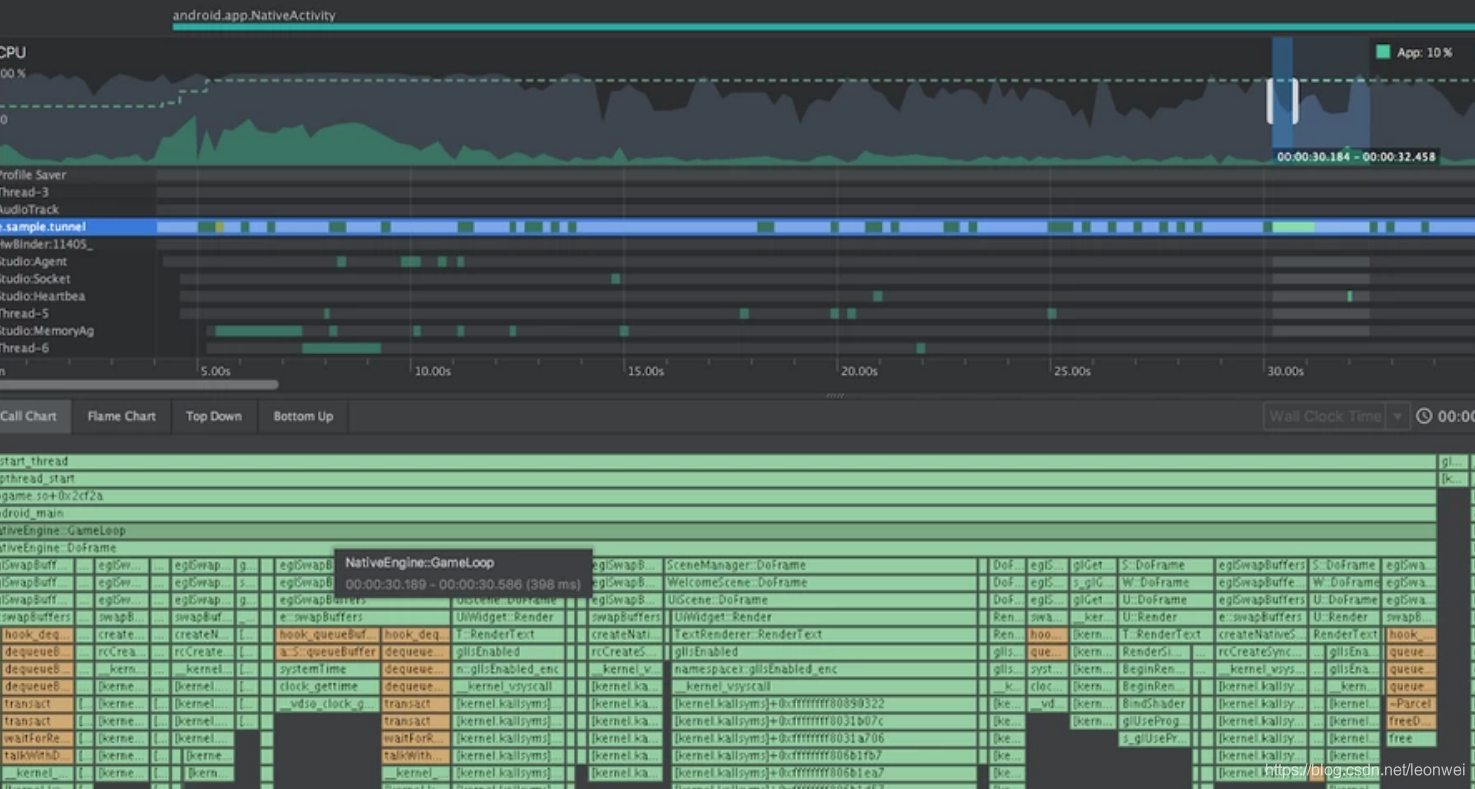
Task: Click the Studio:MemoryAg thread row
Action: click(47, 331)
